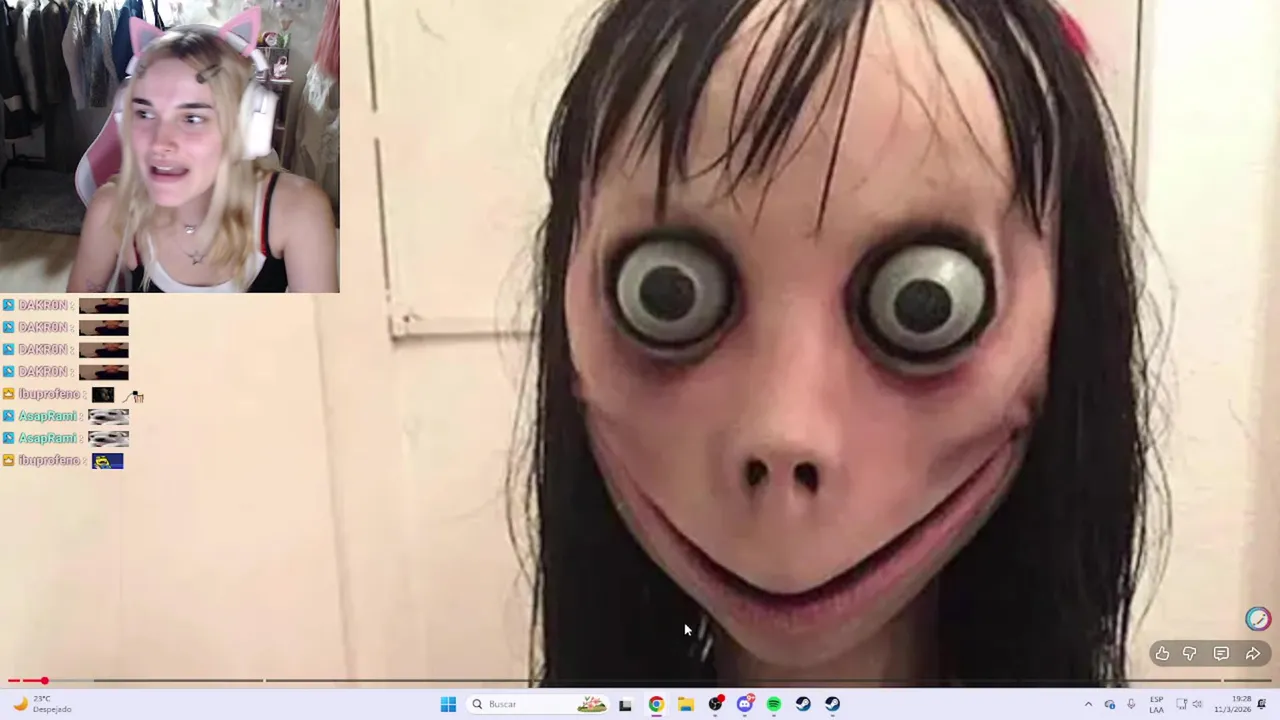Image resolution: width=1280 pixels, height=720 pixels.
Task: Open the notification bell icon
Action: (x=1262, y=704)
